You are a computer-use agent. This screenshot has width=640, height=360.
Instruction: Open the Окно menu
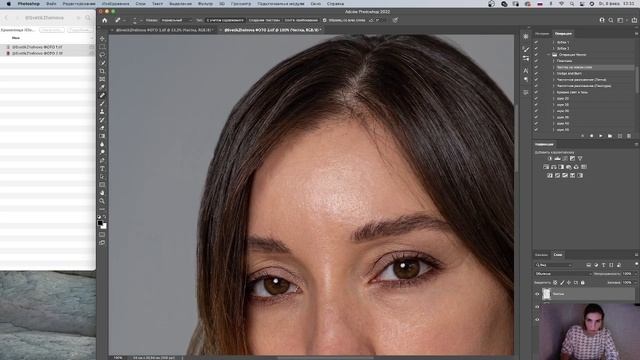[x=316, y=4]
